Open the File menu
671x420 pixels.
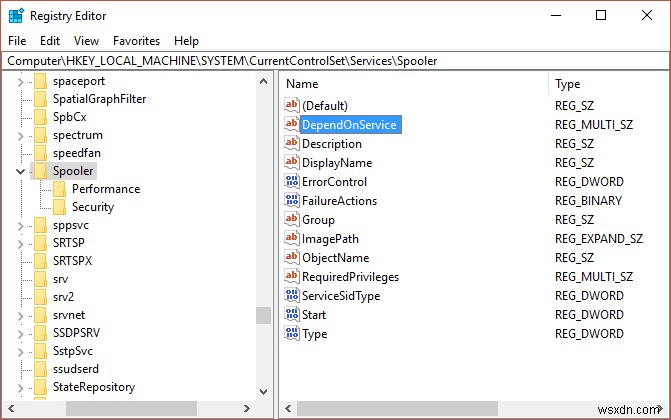click(x=17, y=41)
